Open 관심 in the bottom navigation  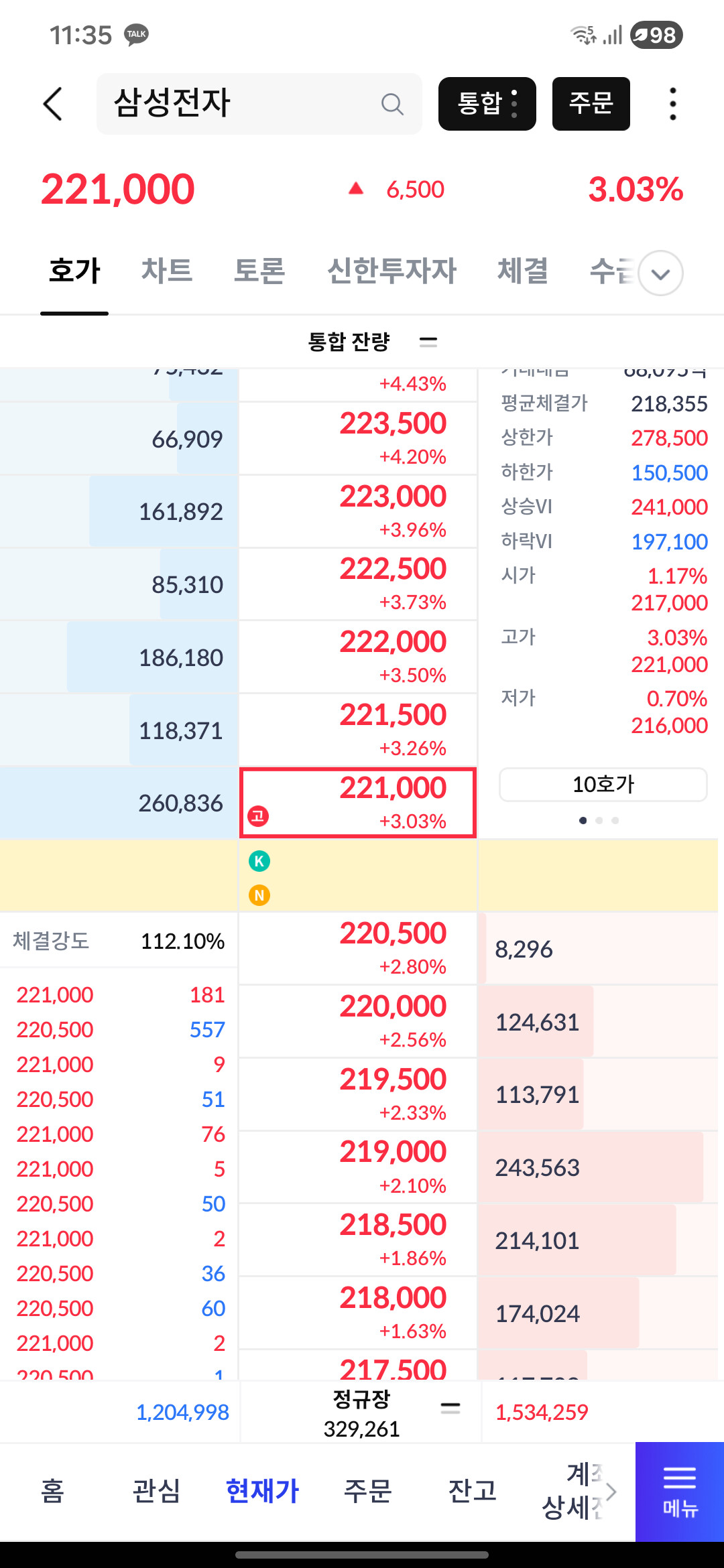(x=156, y=1492)
